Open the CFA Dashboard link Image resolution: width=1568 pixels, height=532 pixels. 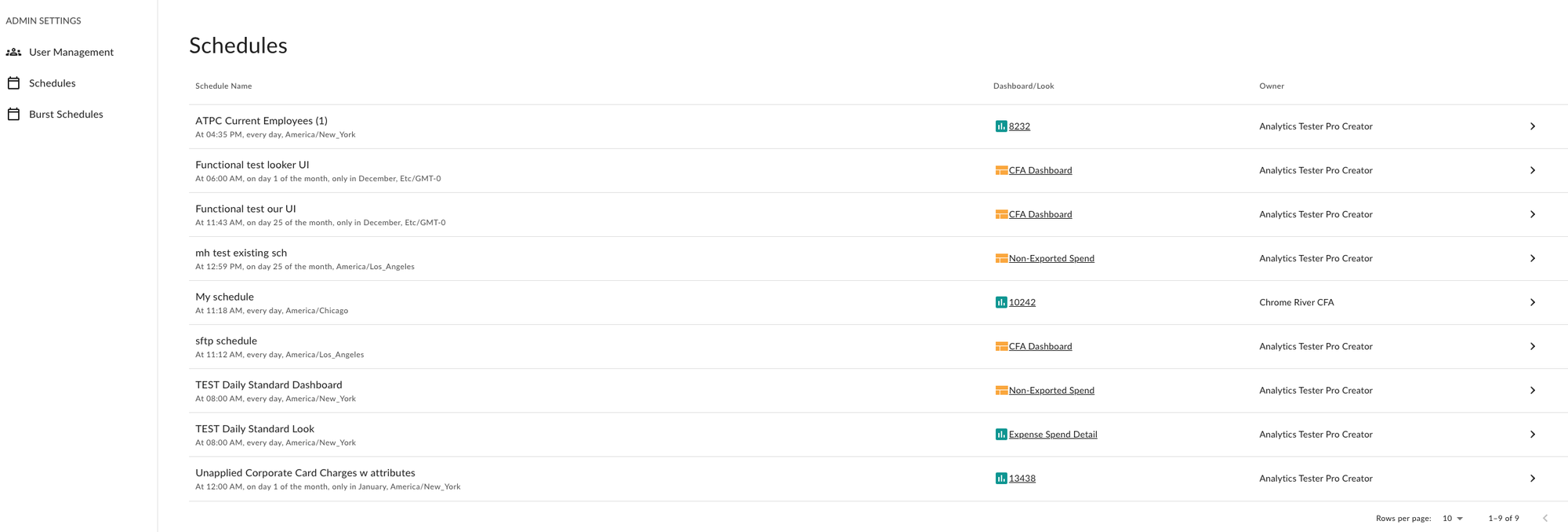click(x=1040, y=169)
